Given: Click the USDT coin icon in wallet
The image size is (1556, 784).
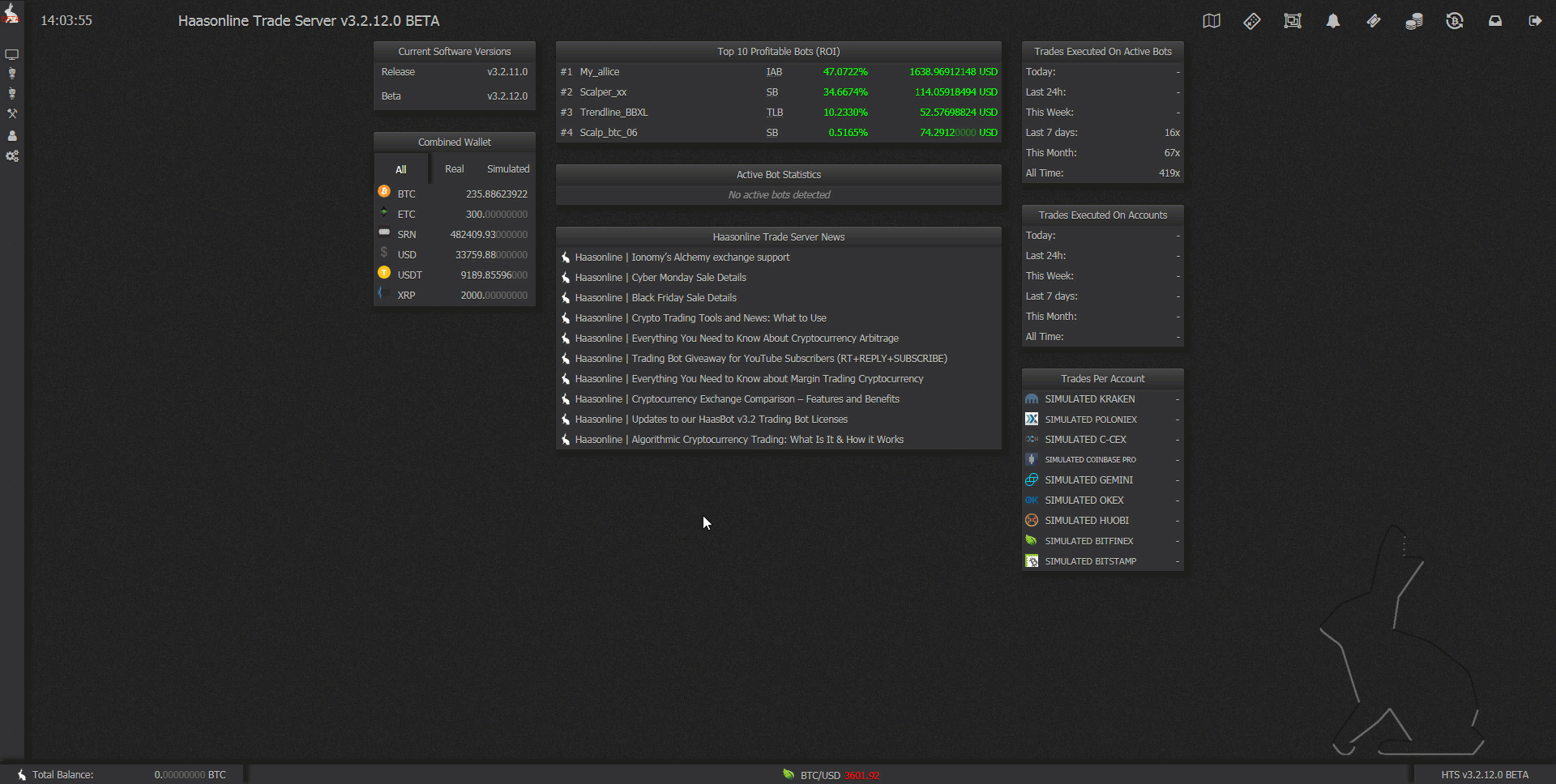Looking at the screenshot, I should (x=384, y=273).
